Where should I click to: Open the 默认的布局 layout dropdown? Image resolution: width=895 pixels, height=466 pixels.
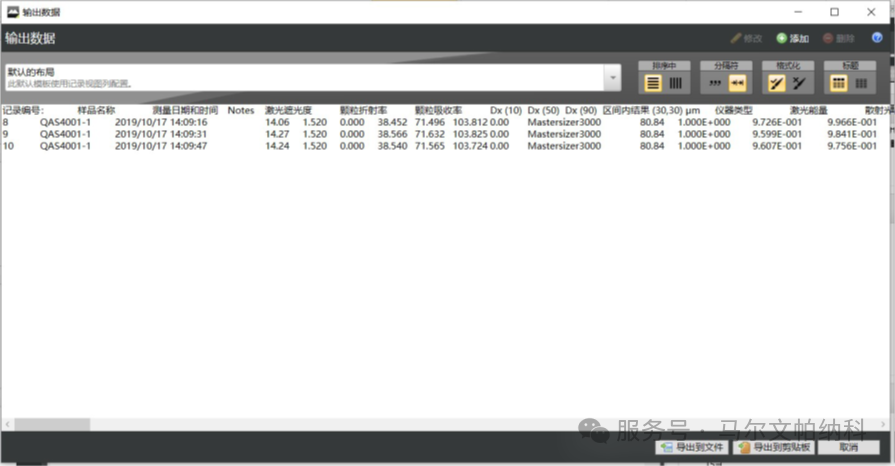(612, 78)
